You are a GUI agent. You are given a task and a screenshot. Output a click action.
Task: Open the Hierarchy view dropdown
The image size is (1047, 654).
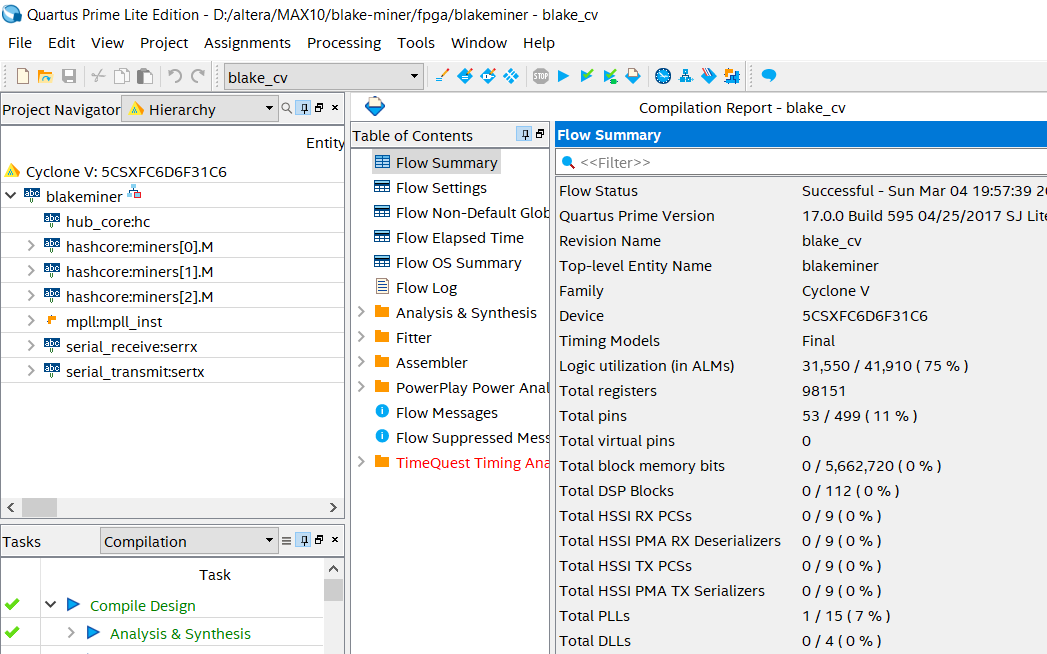pos(269,108)
